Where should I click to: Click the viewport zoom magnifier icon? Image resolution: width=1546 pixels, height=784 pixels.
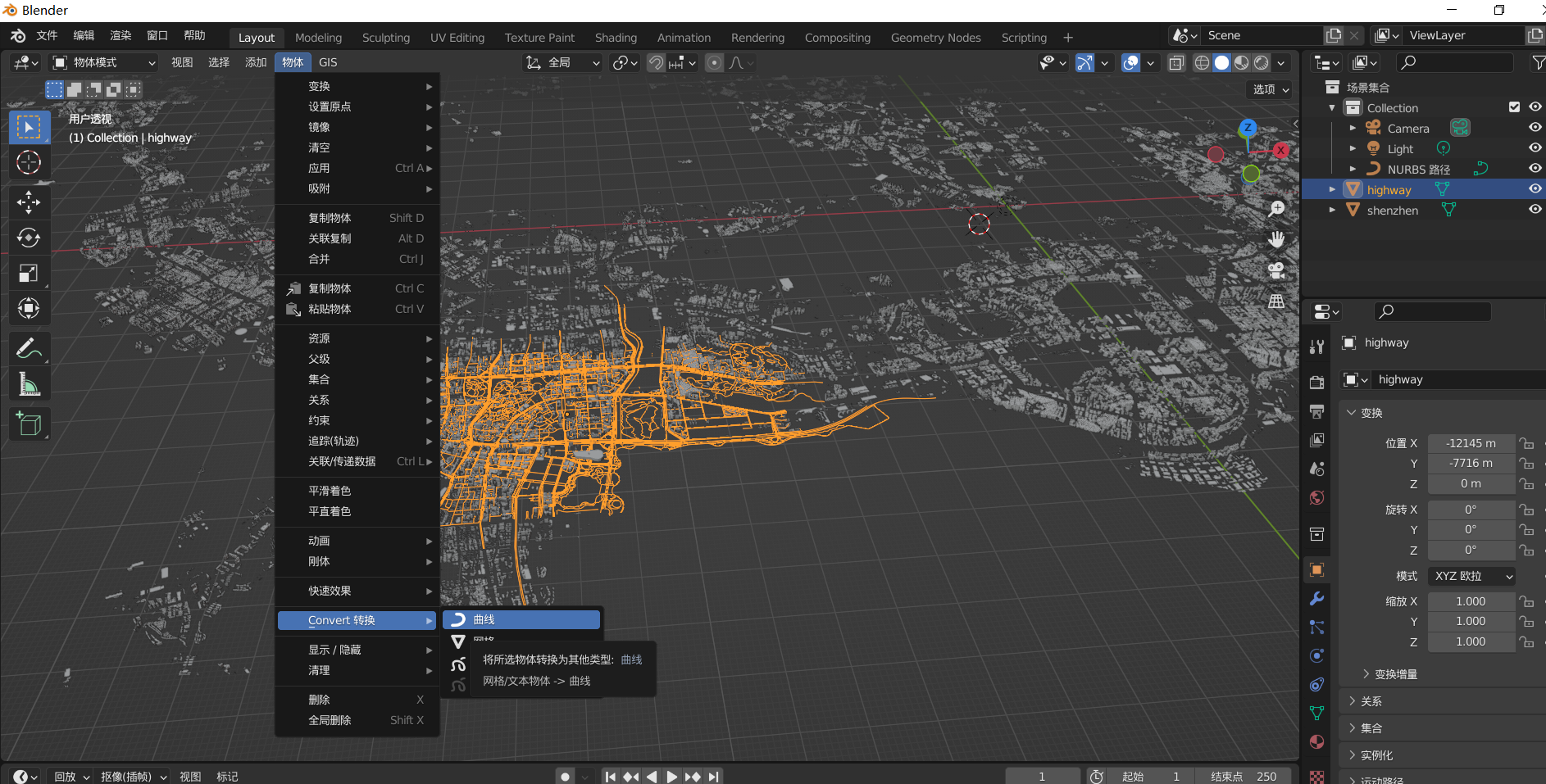(x=1276, y=209)
